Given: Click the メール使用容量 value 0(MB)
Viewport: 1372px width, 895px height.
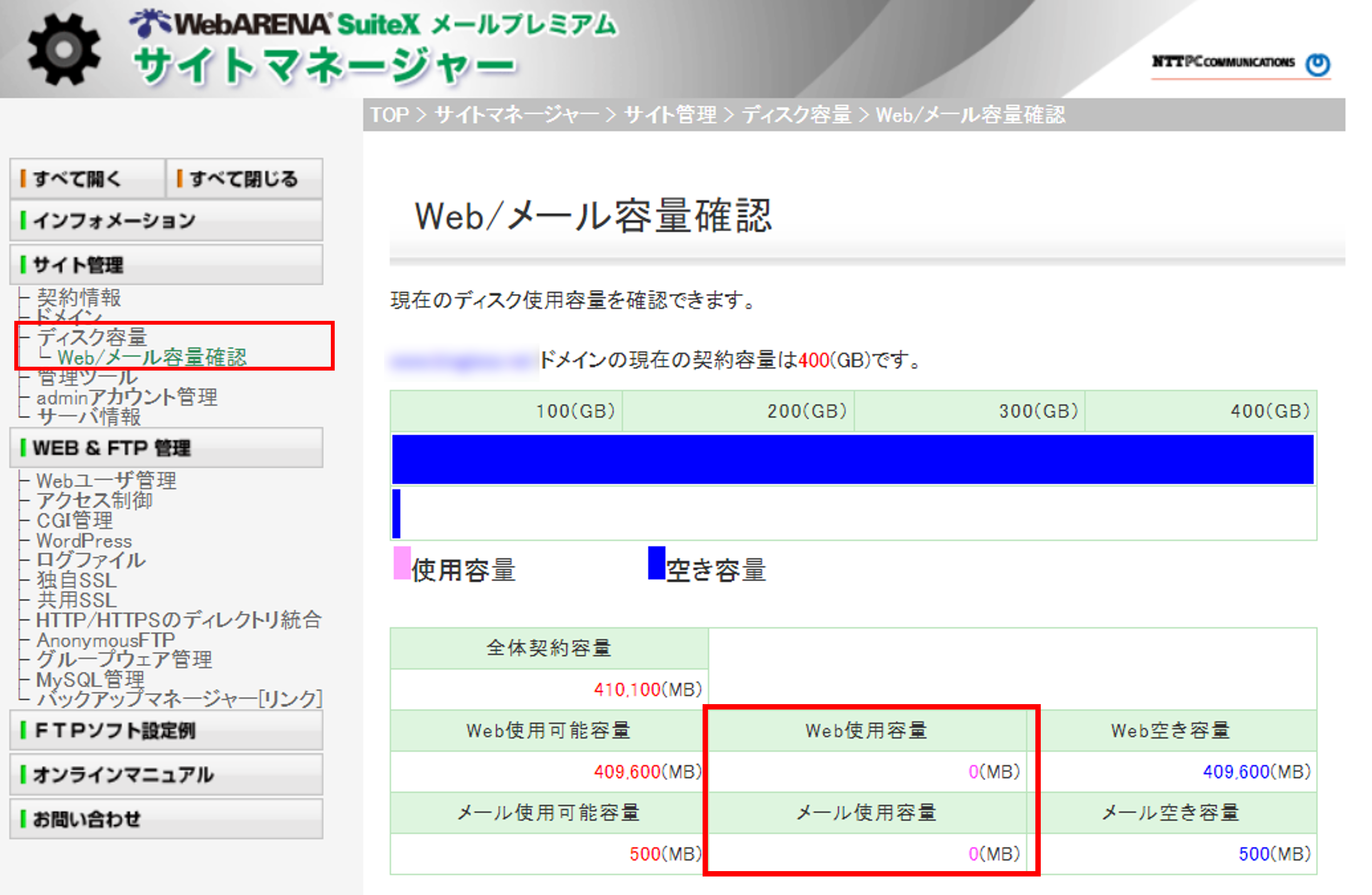Looking at the screenshot, I should (994, 853).
